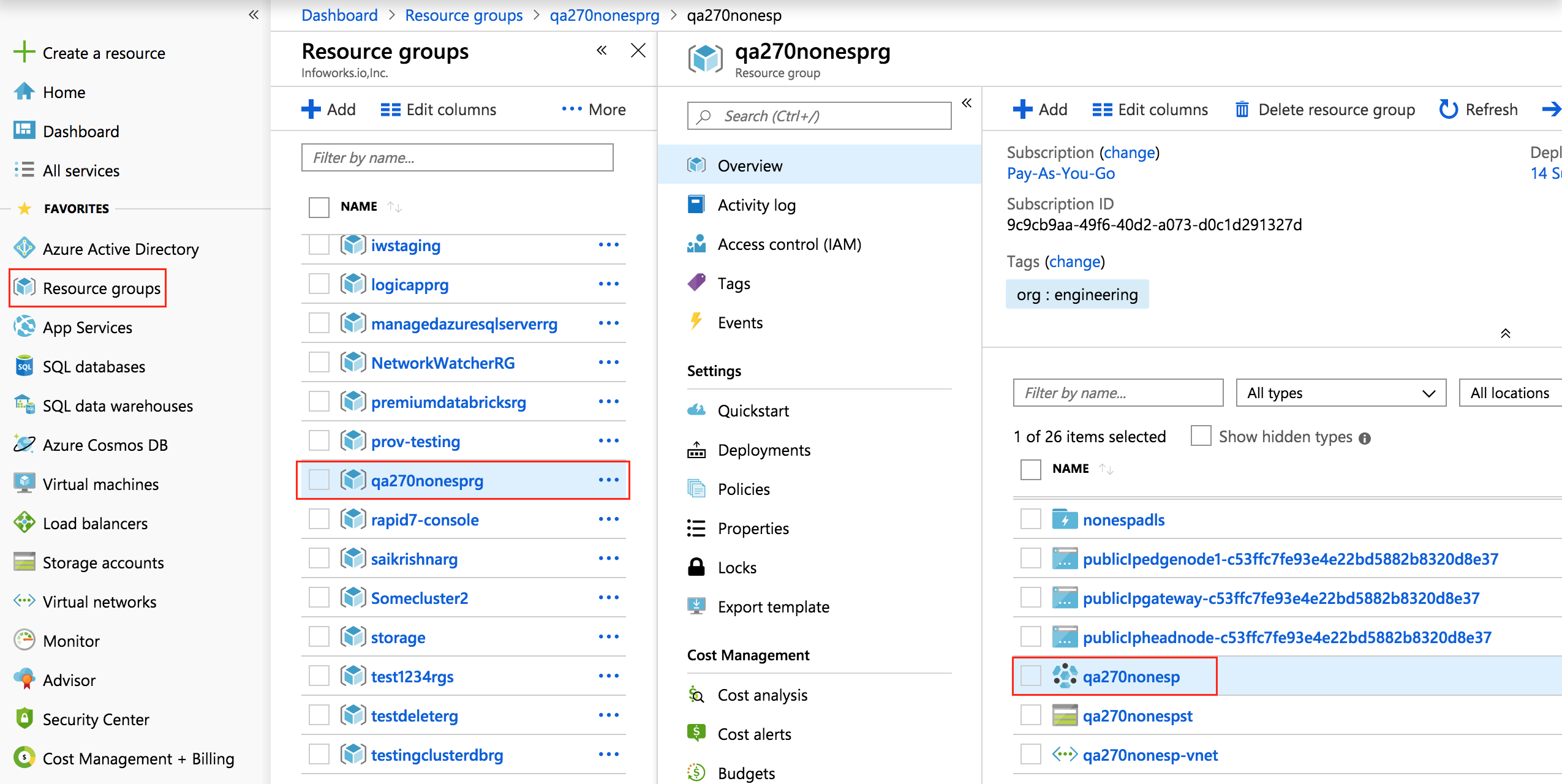Open Advisor icon in sidebar
The height and width of the screenshot is (784, 1562).
[x=24, y=679]
